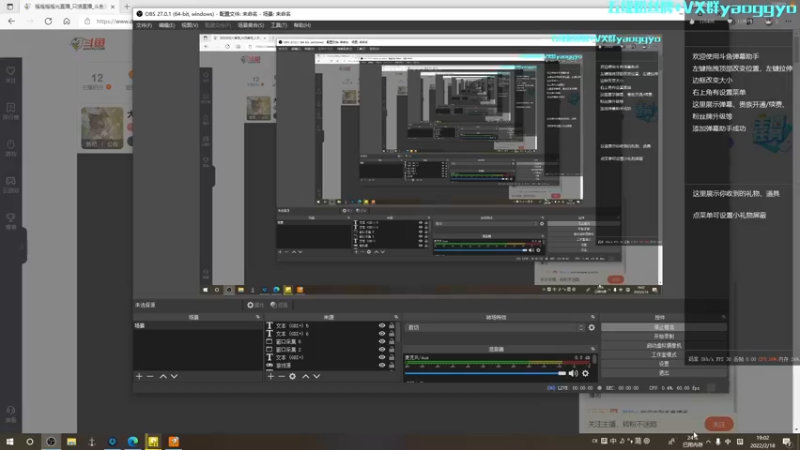Click the streamer cat avatar thumbnail on Douyu

point(103,128)
